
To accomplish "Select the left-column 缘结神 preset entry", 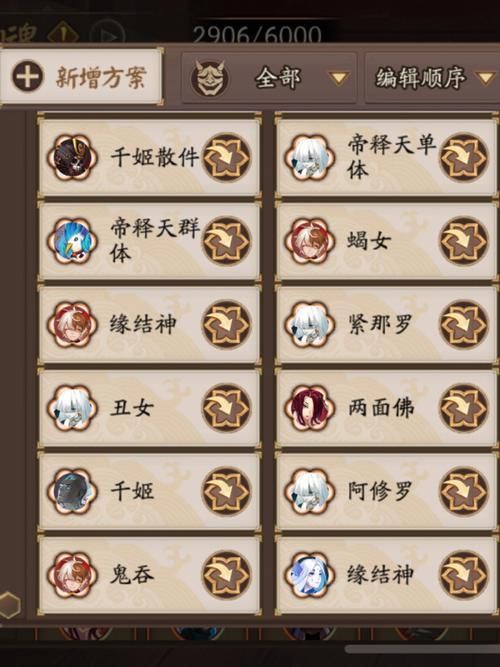I will [149, 325].
